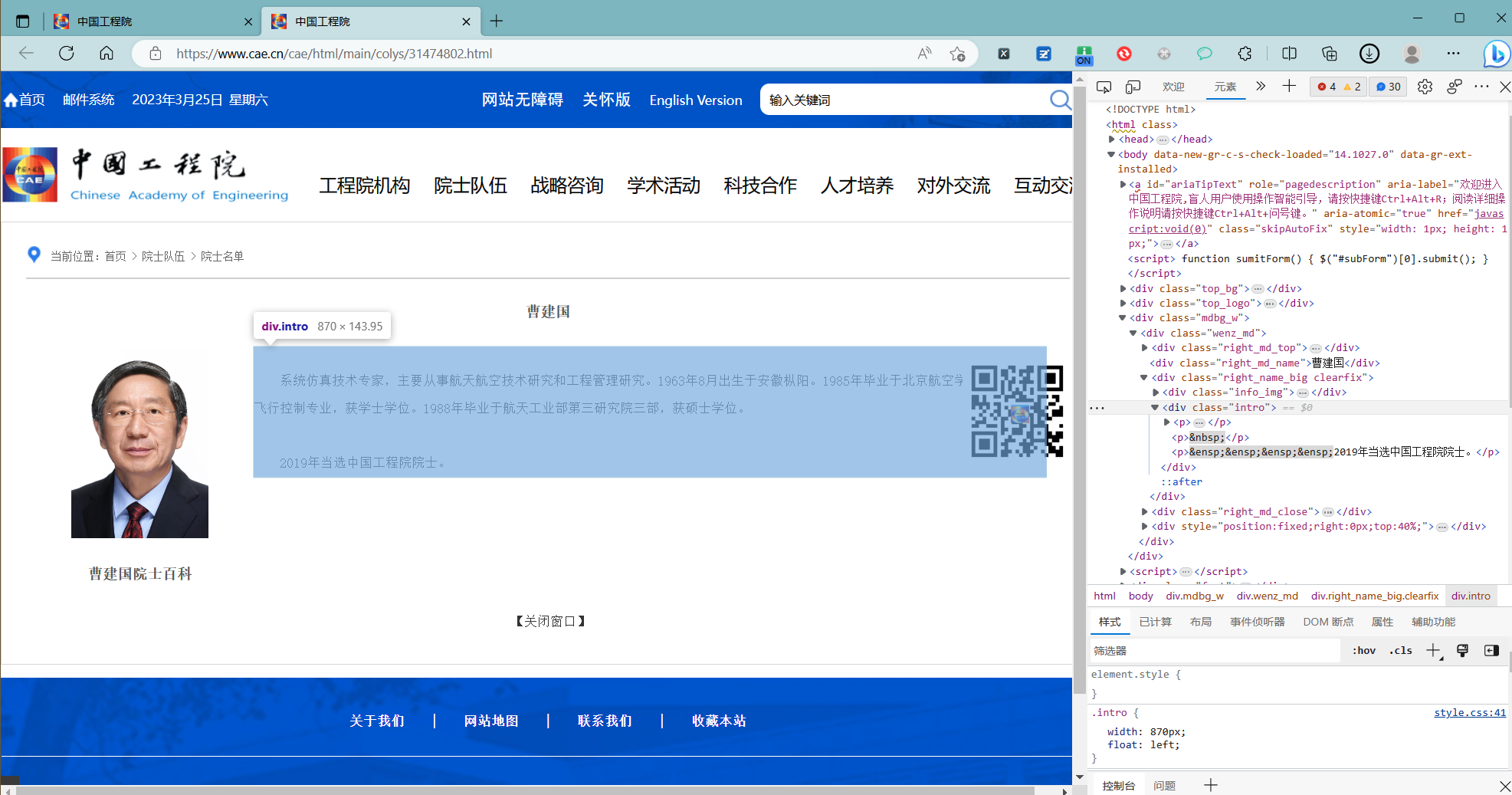
Task: Select div.right_name_big.clearfix breadcrumb
Action: point(1375,596)
